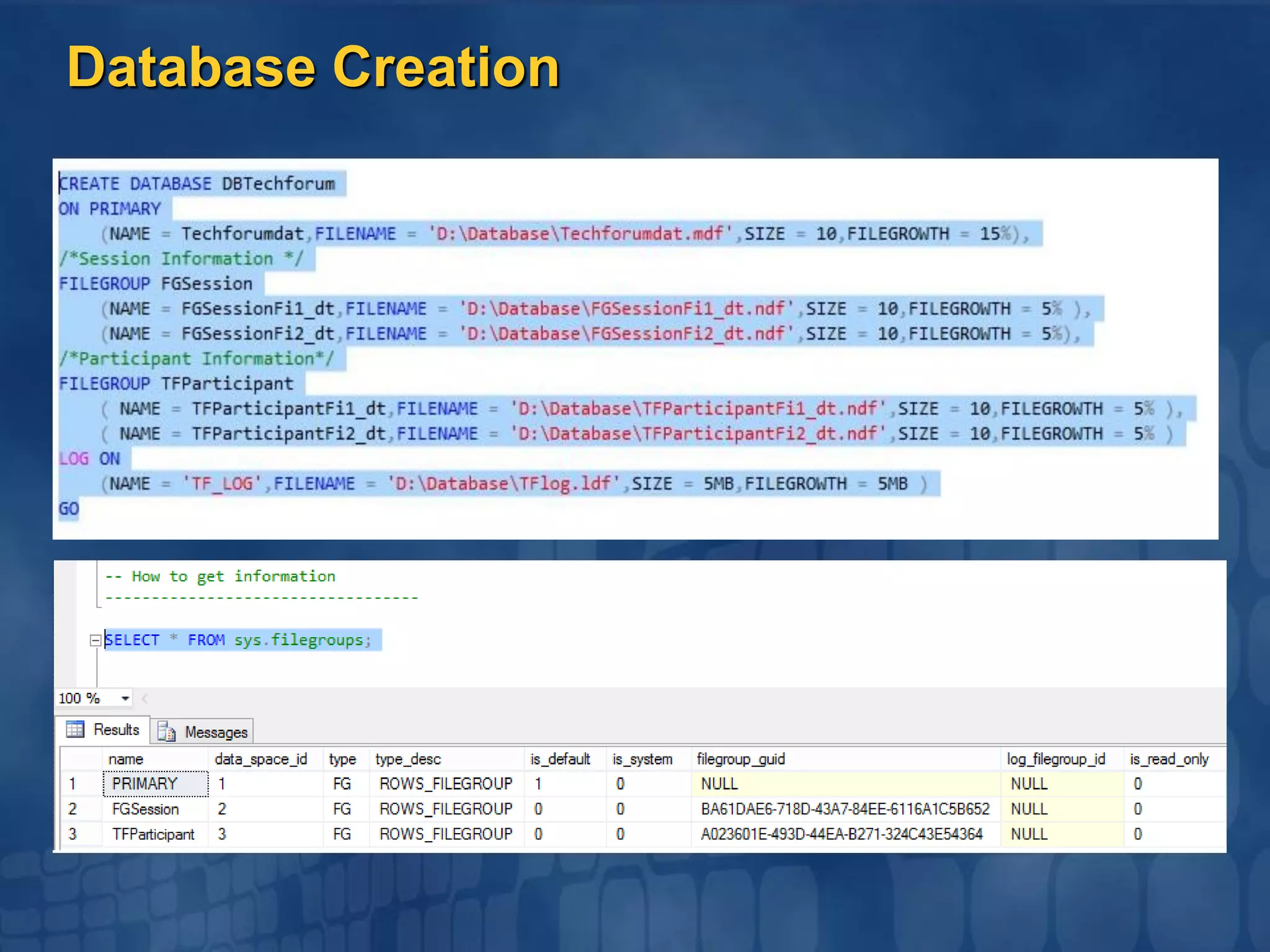Open the Results tab
1270x952 pixels.
(103, 729)
